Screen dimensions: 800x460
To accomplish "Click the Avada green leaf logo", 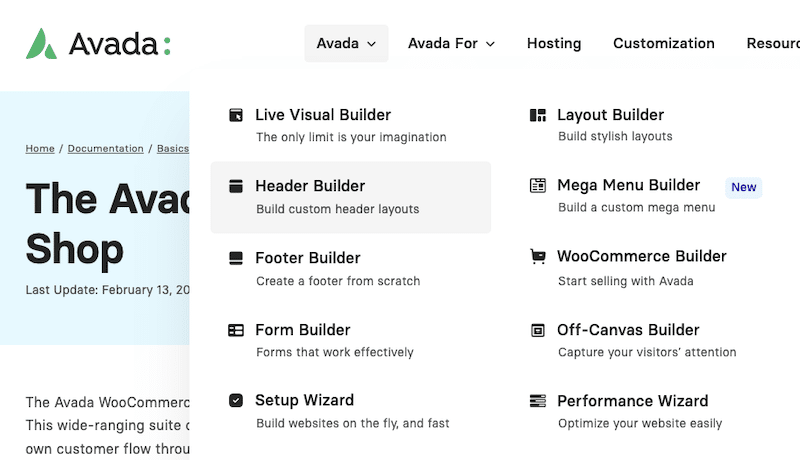I will (x=41, y=44).
